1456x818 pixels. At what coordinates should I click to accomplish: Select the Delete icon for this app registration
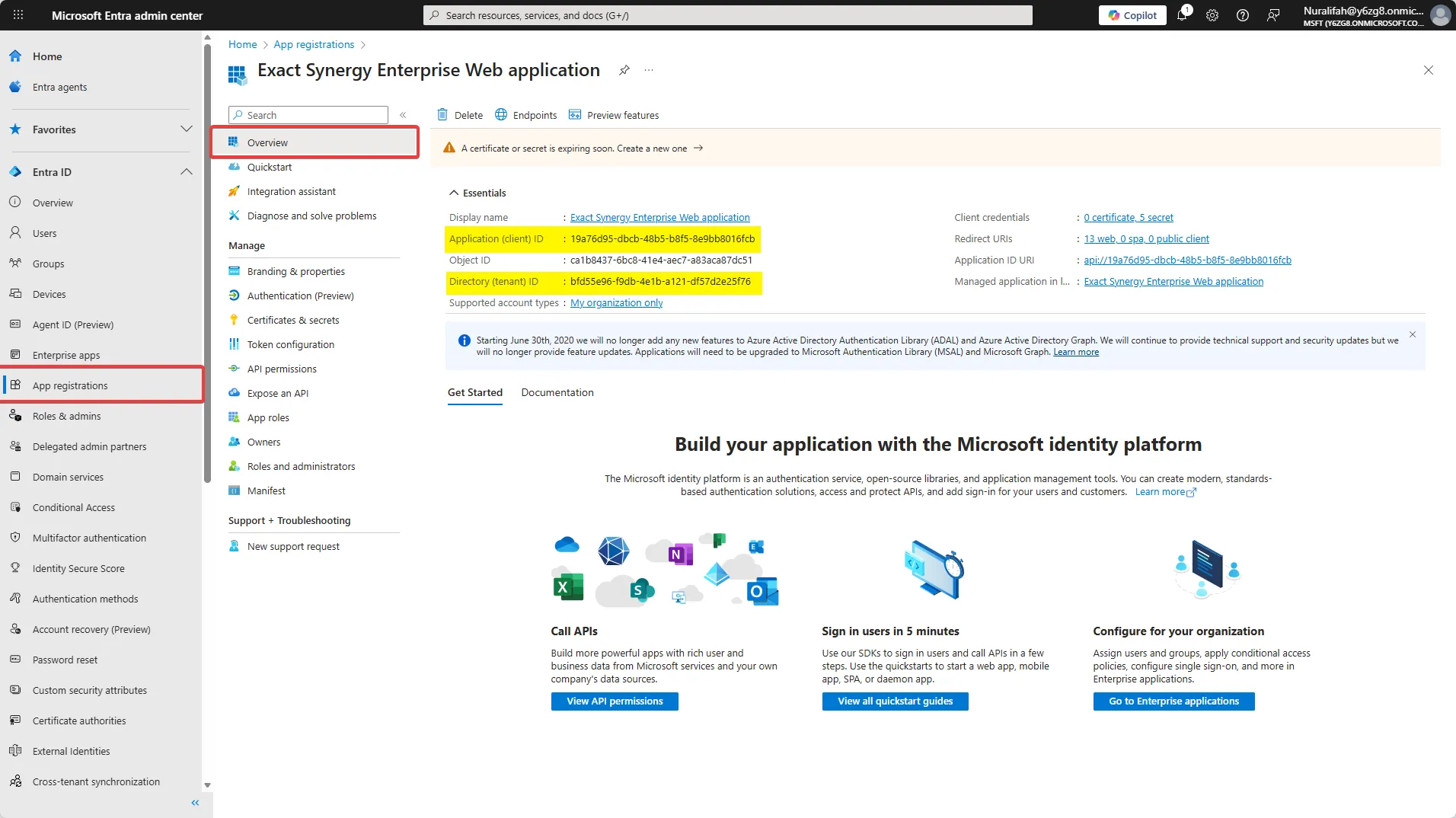(x=459, y=114)
